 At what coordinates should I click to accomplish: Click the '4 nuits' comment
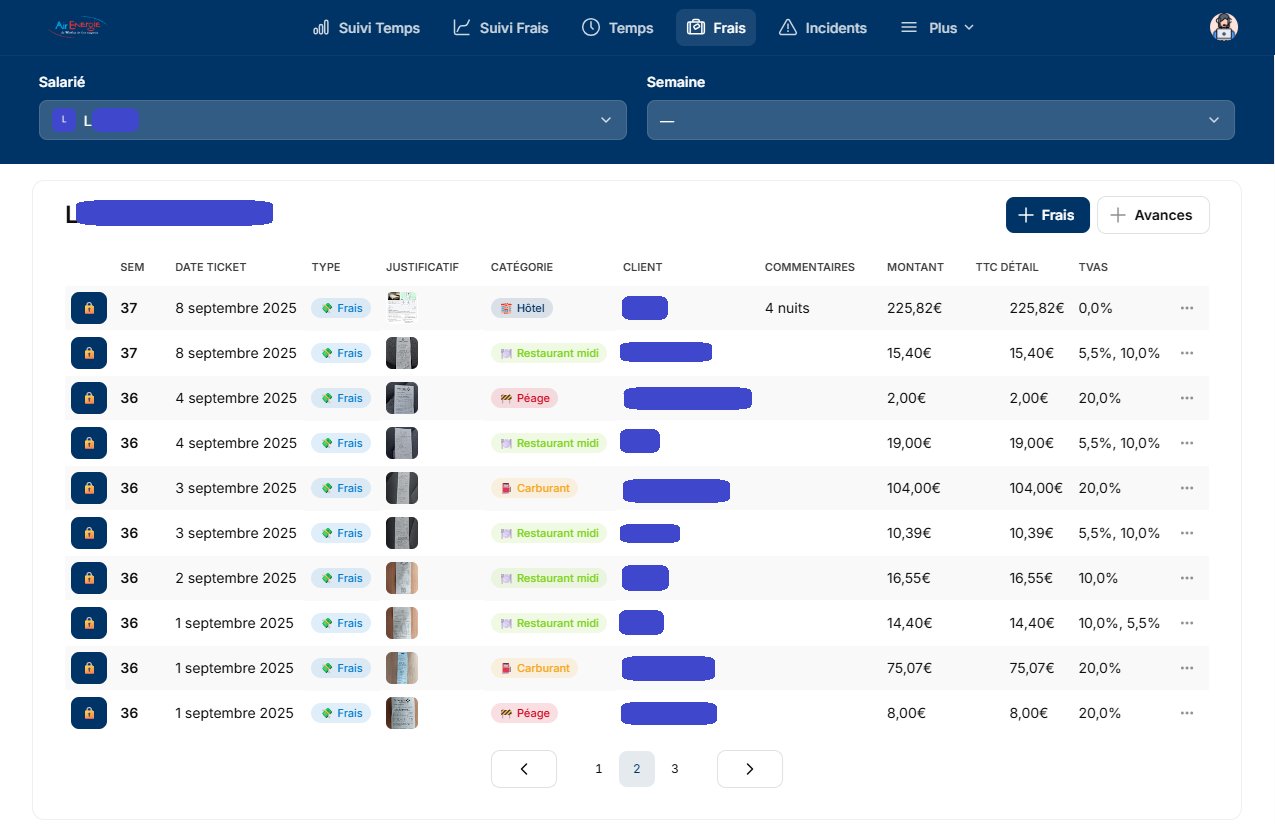pyautogui.click(x=787, y=308)
